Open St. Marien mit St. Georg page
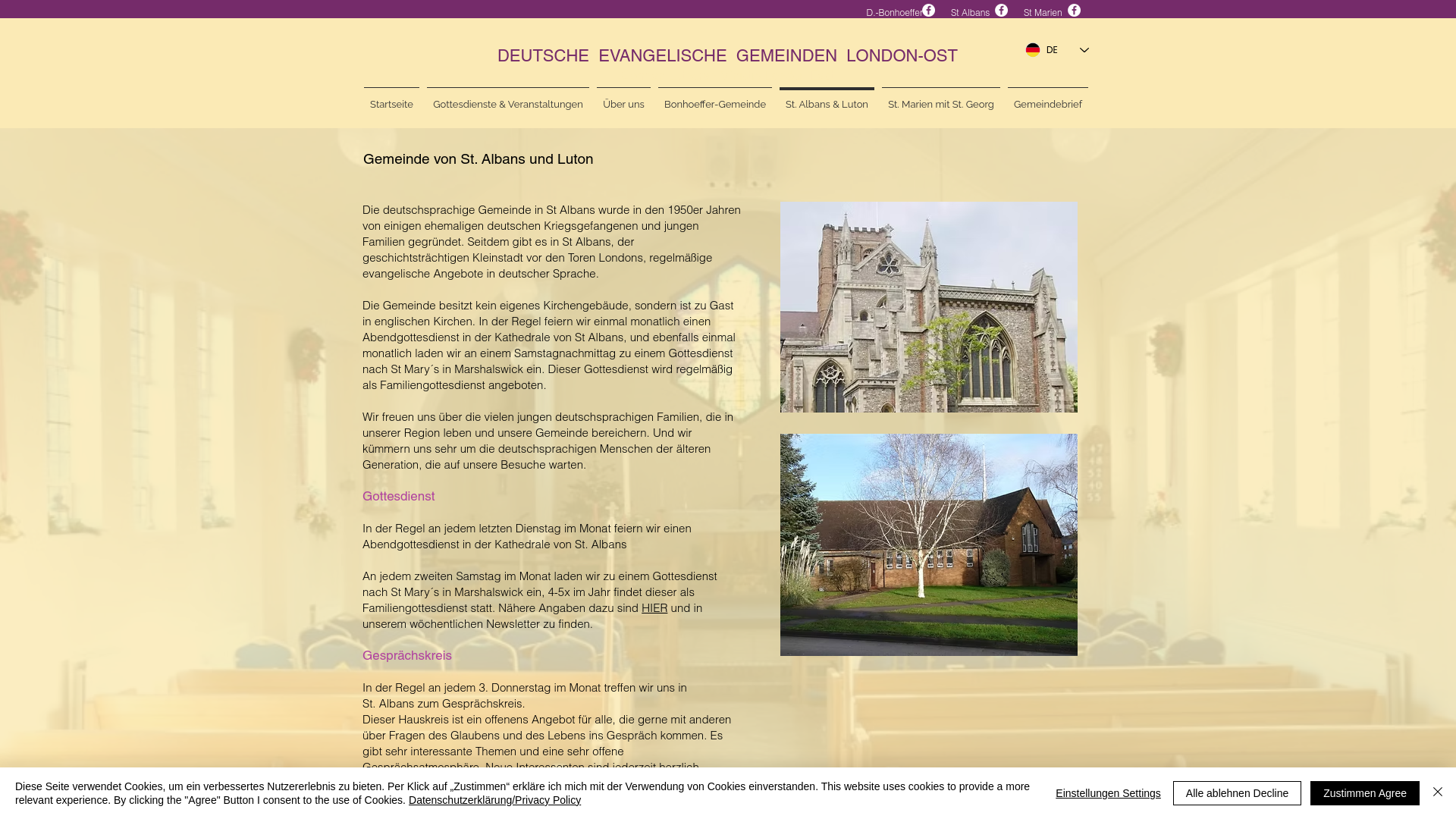 tap(940, 104)
